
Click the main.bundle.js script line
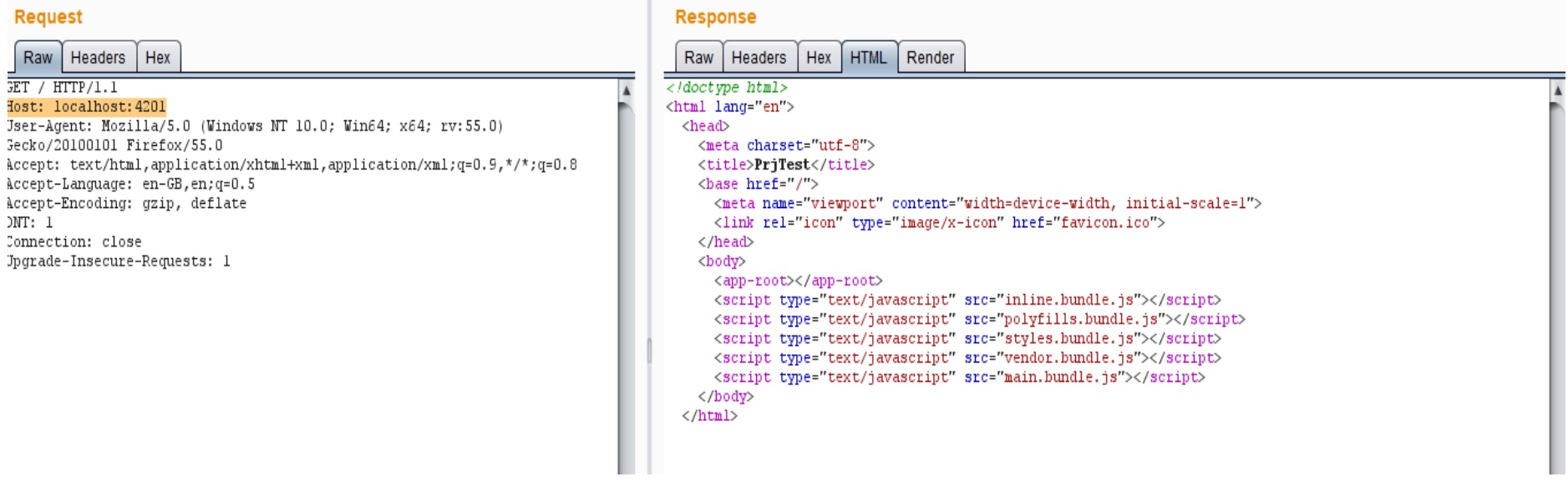click(959, 377)
